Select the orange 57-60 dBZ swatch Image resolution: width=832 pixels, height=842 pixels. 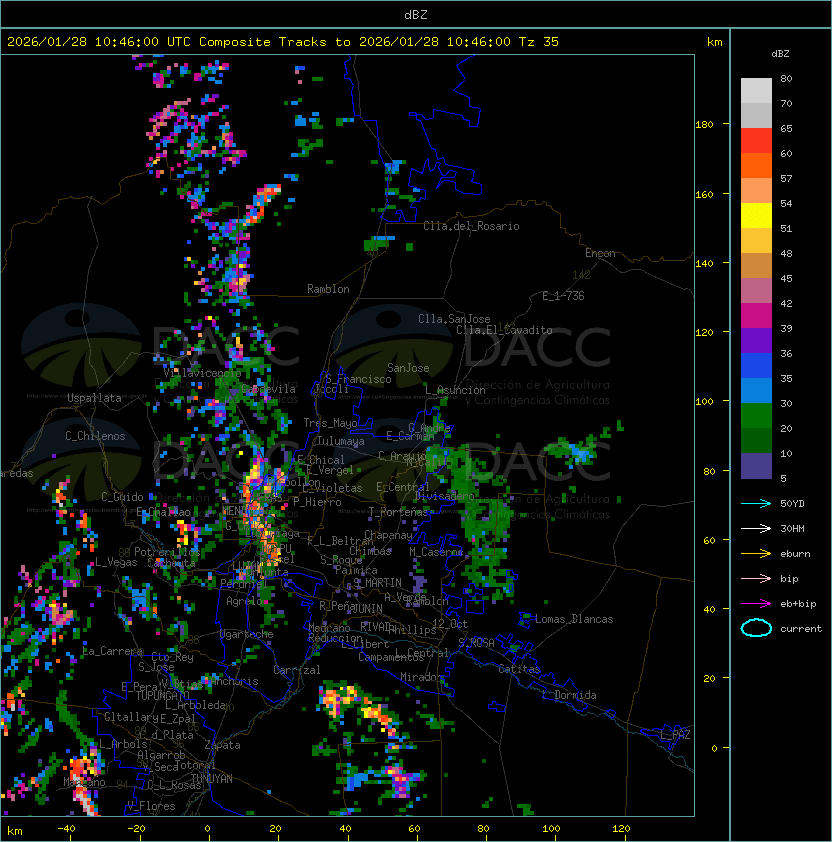coord(756,165)
